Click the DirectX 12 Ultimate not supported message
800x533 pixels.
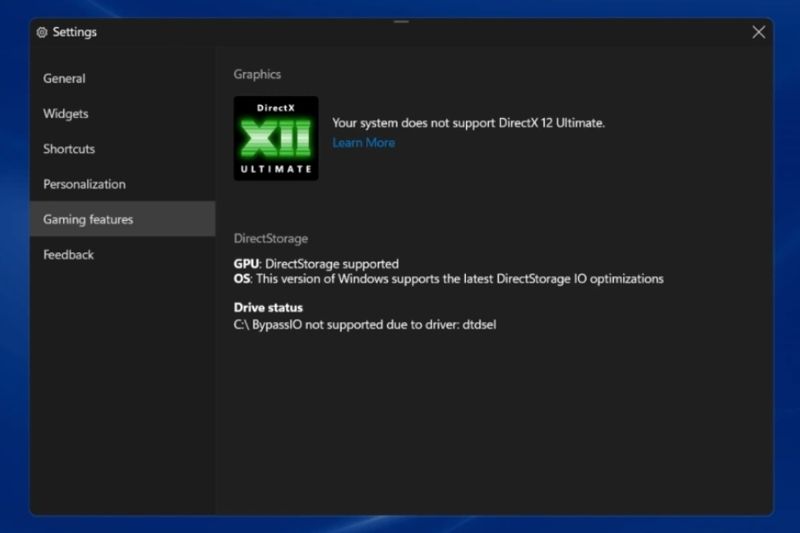point(468,123)
